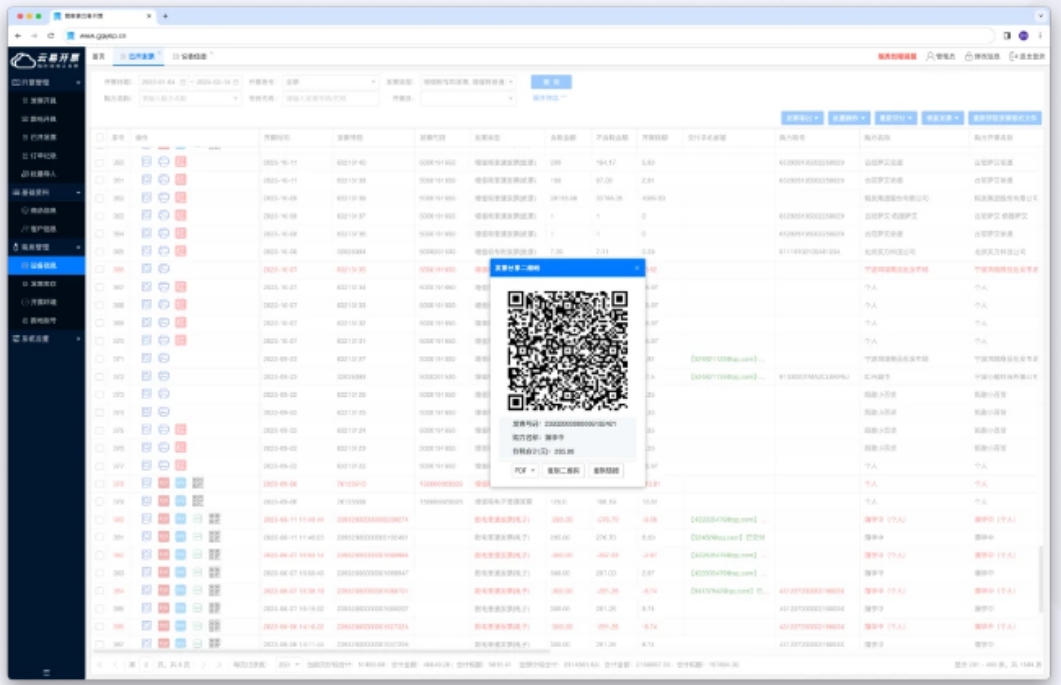The height and width of the screenshot is (685, 1061).
Task: Go to the previous page in pagination
Action: click(115, 665)
